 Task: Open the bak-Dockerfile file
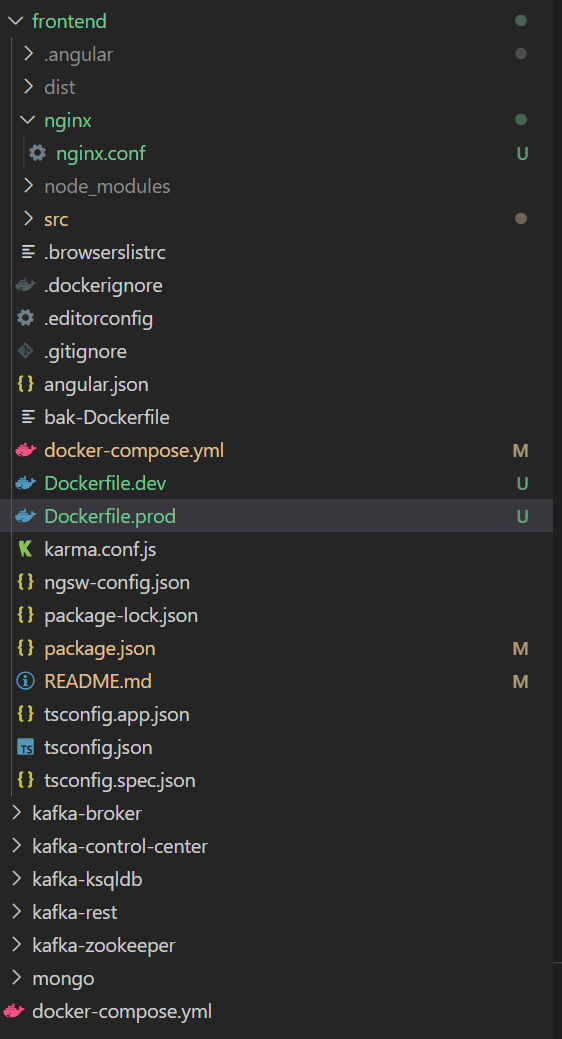click(x=107, y=417)
